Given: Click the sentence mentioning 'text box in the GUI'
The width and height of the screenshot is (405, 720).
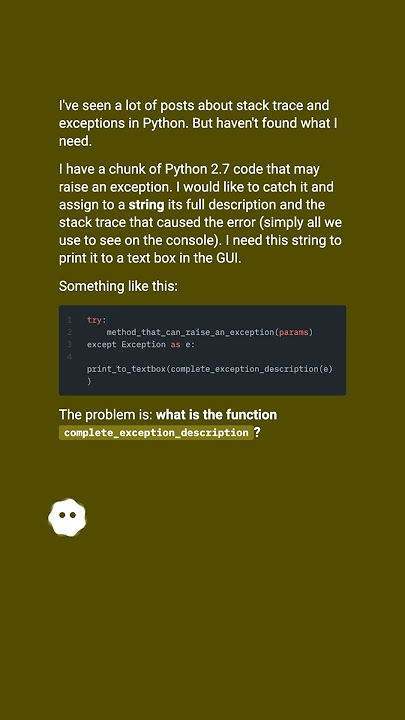Looking at the screenshot, I should click(x=200, y=249).
